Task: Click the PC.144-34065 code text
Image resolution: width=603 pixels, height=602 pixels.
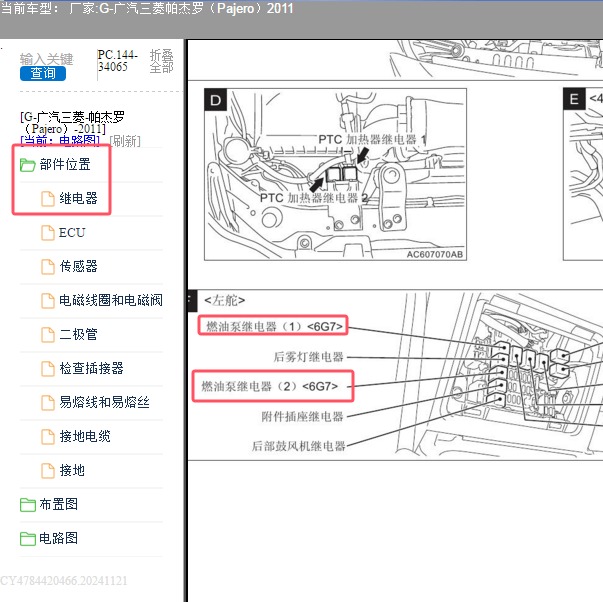Action: 117,60
